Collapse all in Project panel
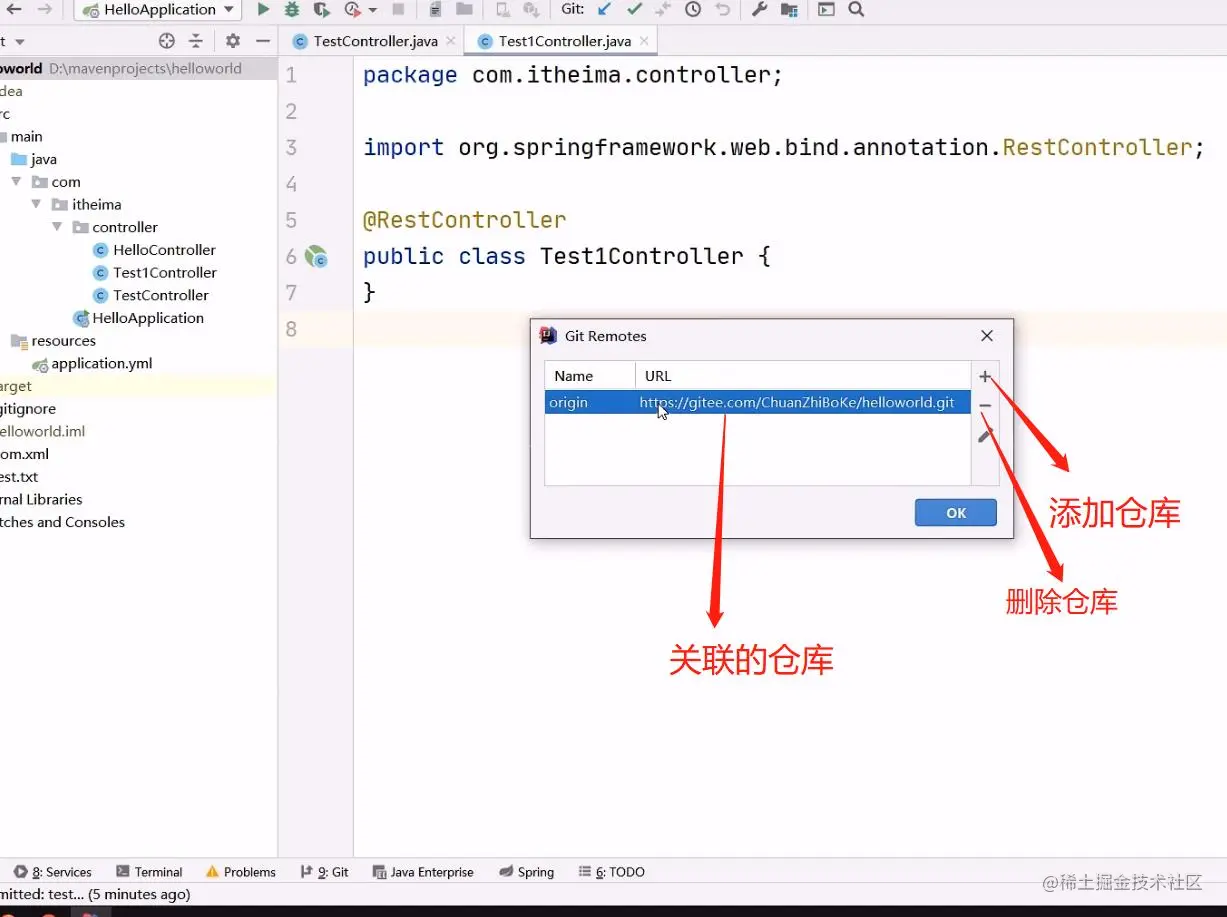 (x=196, y=41)
